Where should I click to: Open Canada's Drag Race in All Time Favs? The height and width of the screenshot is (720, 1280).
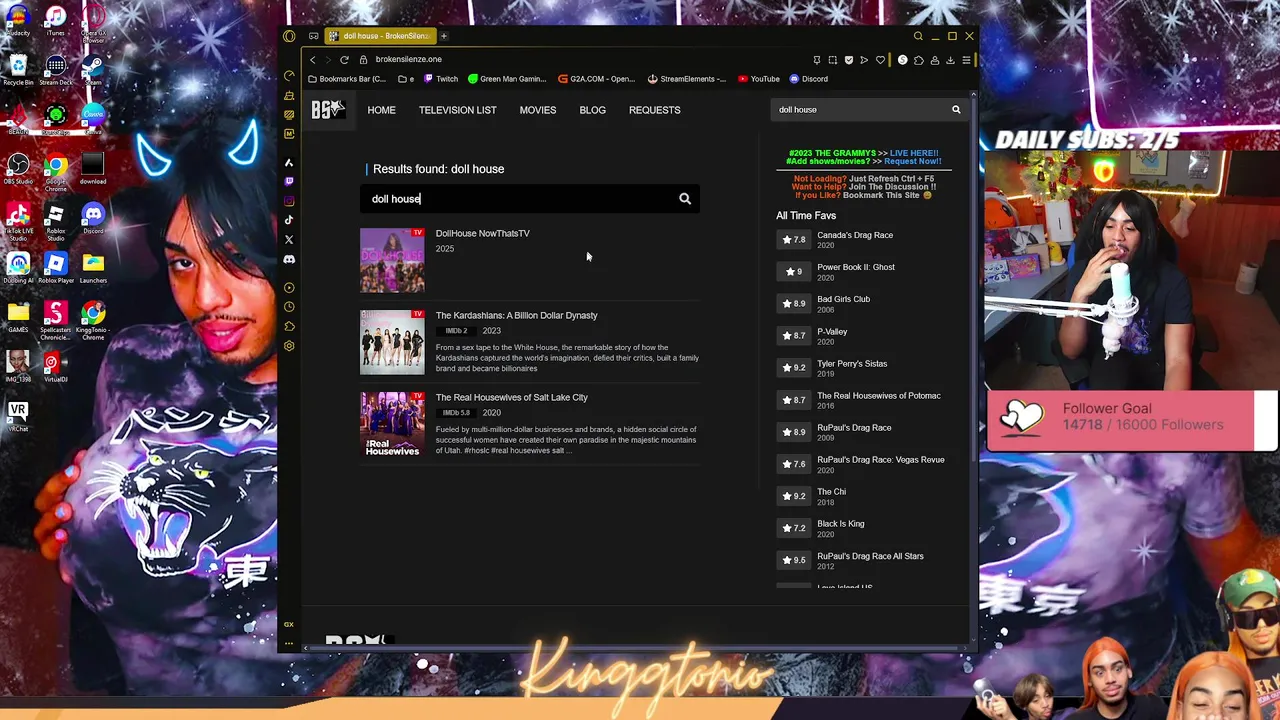(x=855, y=235)
